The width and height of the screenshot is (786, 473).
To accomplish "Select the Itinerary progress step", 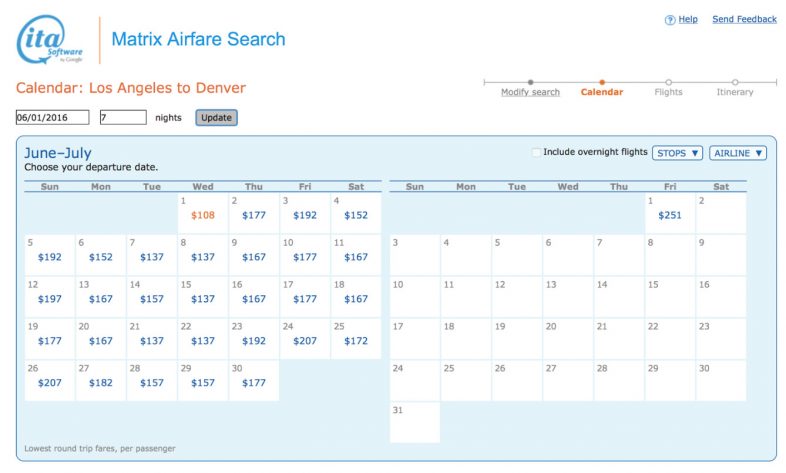I will (x=735, y=92).
